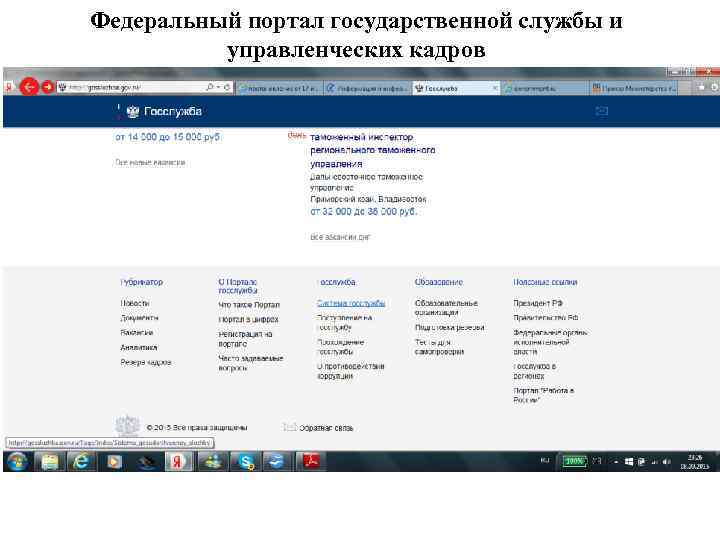The image size is (720, 540).
Task: Launch Internet Explorer from the taskbar
Action: (81, 461)
